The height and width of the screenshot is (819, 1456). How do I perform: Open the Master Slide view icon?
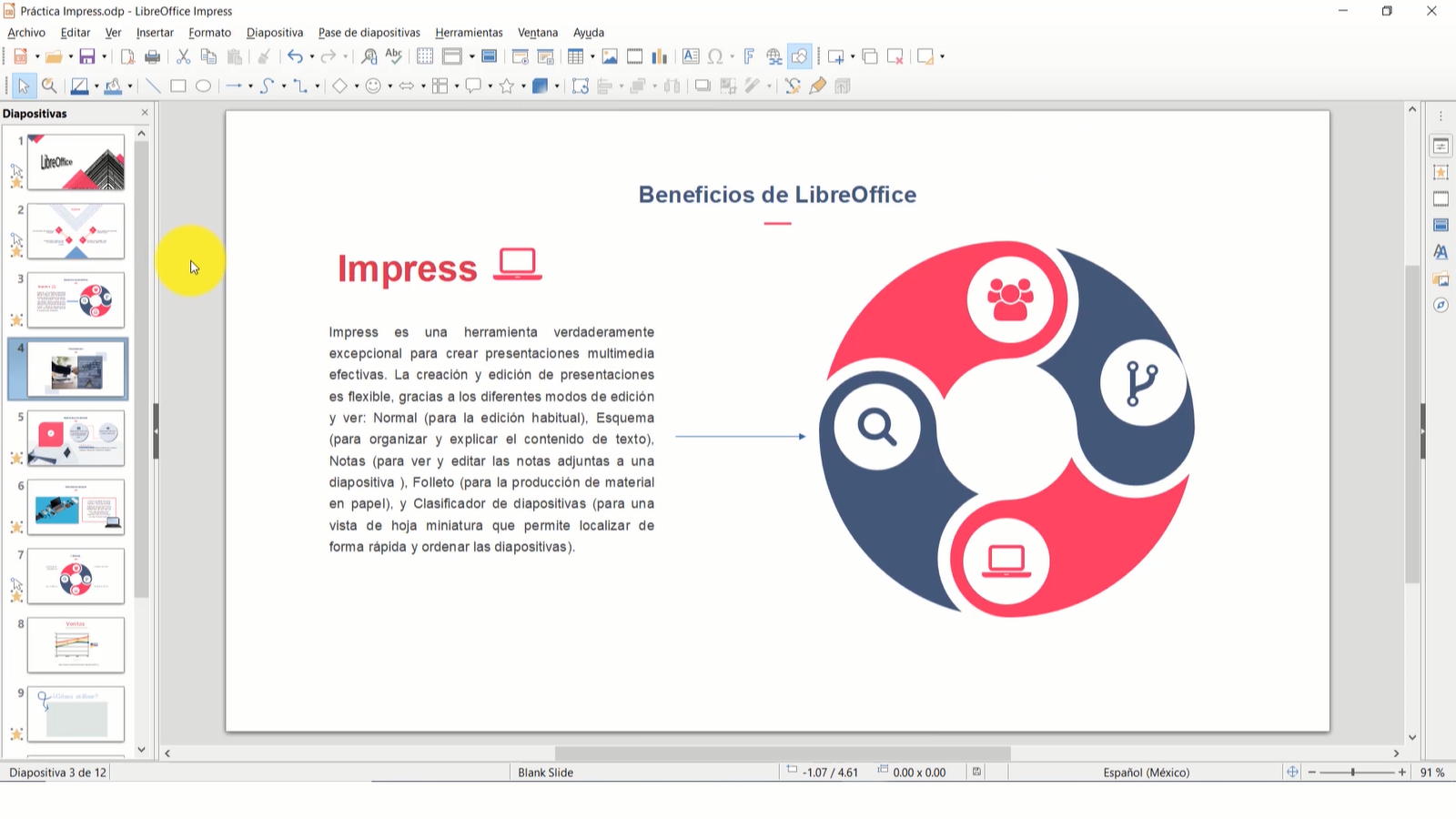pyautogui.click(x=489, y=56)
